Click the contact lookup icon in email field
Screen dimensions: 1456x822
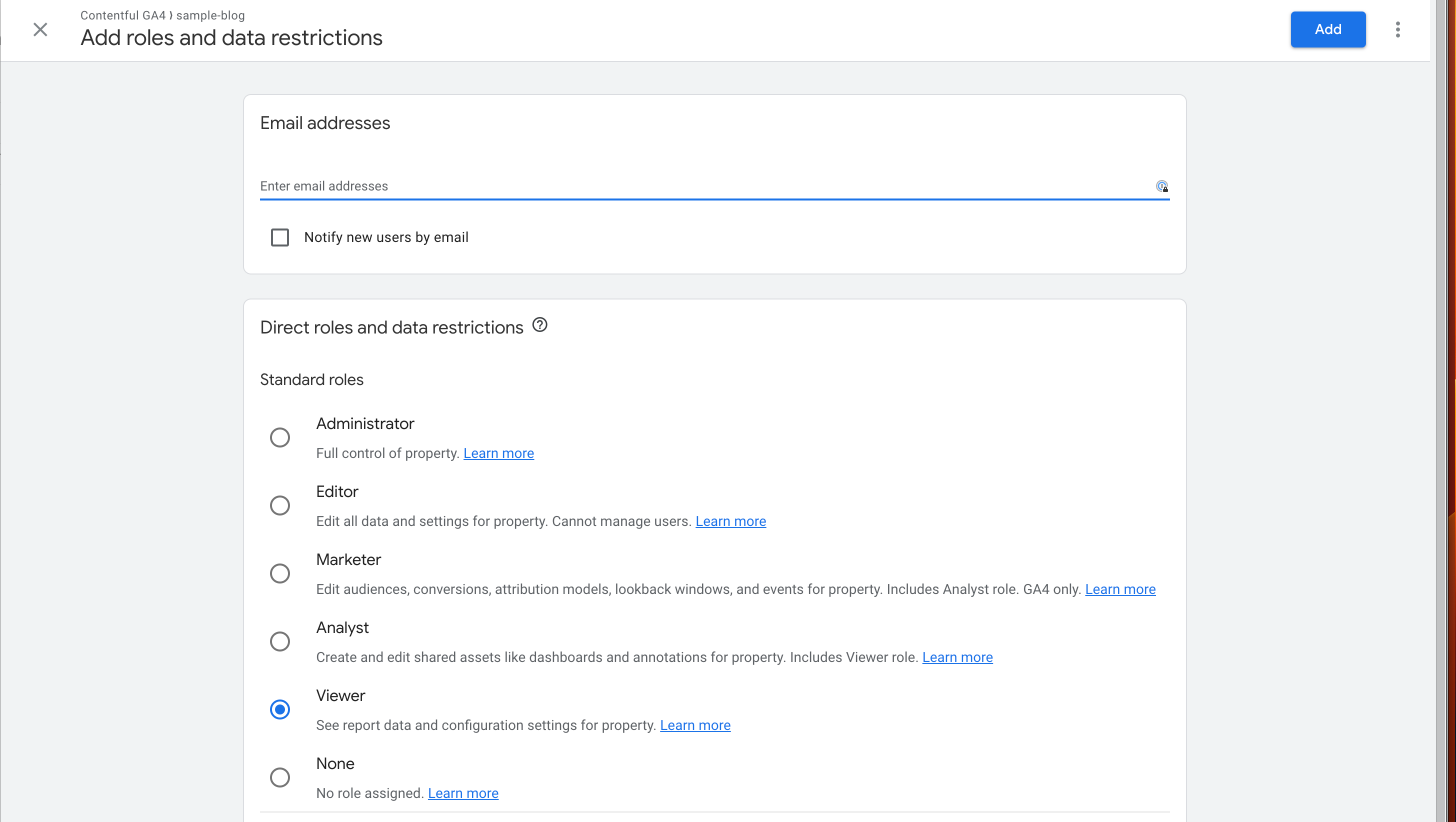pos(1161,186)
